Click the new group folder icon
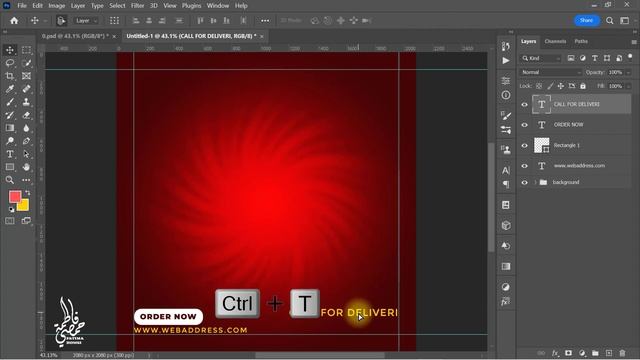This screenshot has height=360, width=640. tap(595, 353)
